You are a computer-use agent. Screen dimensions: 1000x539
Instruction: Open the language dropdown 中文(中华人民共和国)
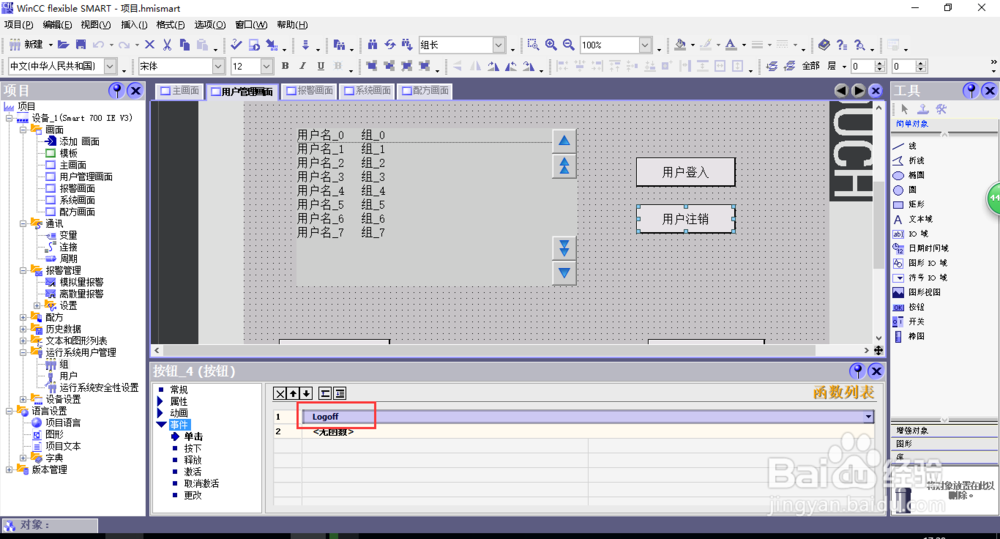tap(110, 66)
